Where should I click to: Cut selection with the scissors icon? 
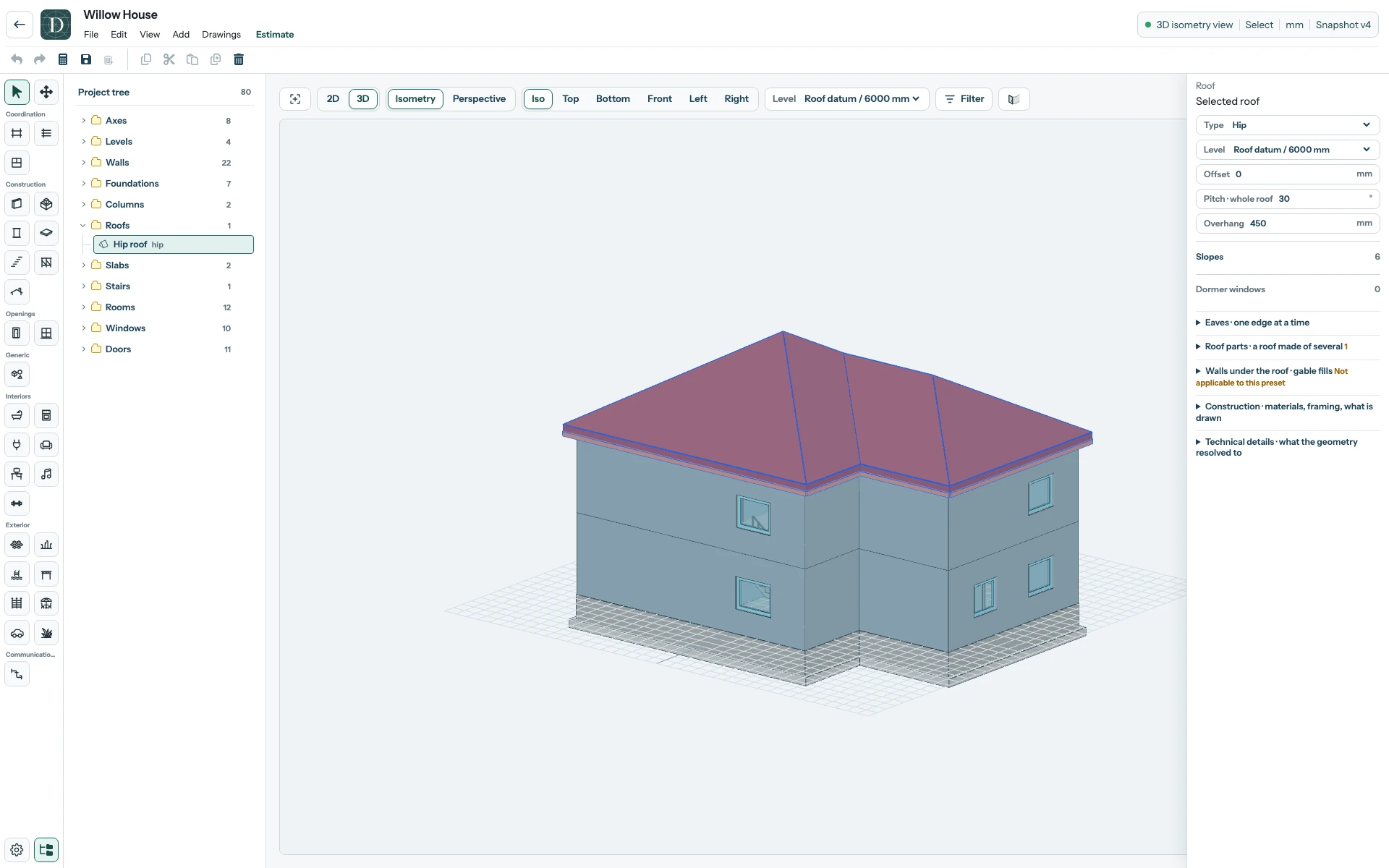pyautogui.click(x=169, y=59)
